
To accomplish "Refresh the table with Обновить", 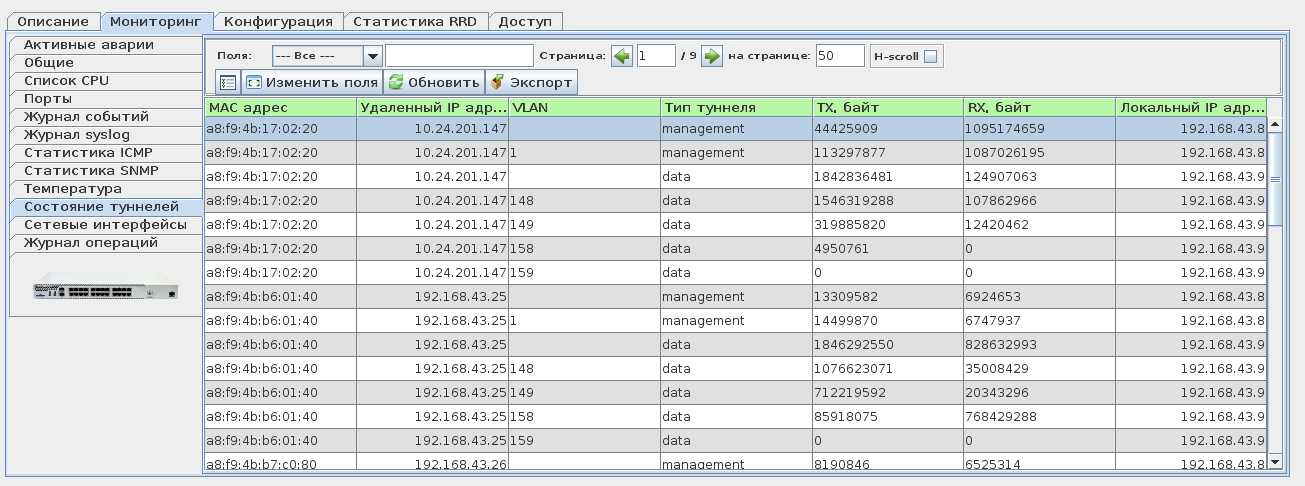I will pyautogui.click(x=433, y=82).
